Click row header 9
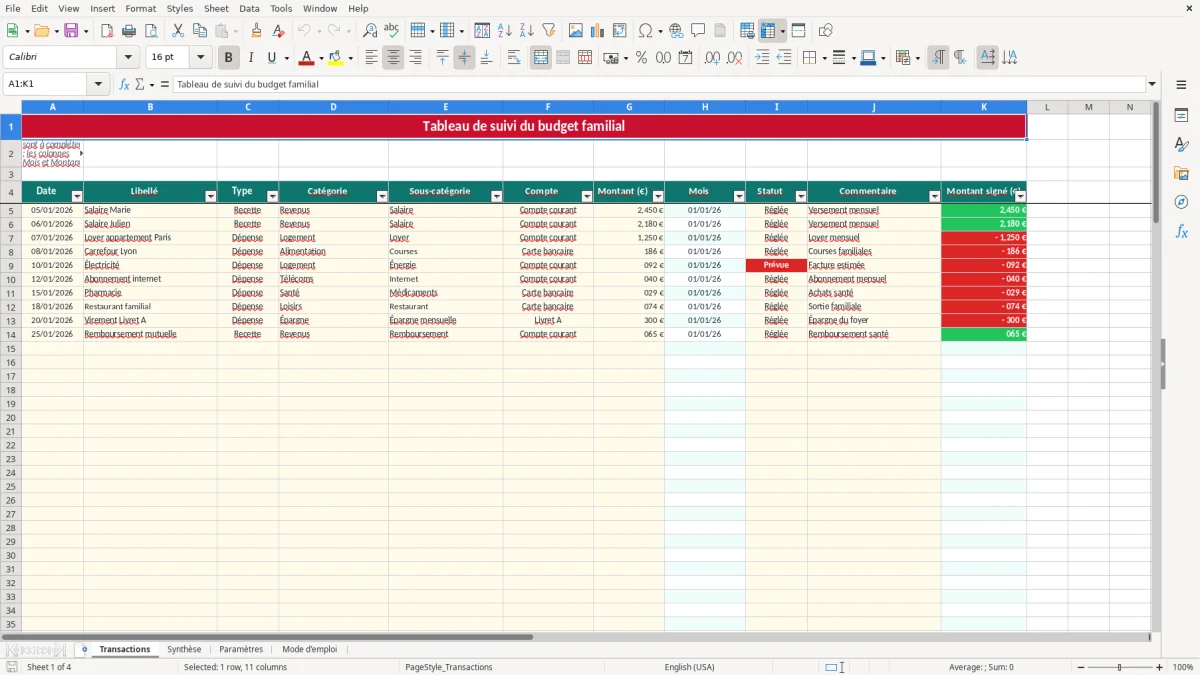 (11, 265)
